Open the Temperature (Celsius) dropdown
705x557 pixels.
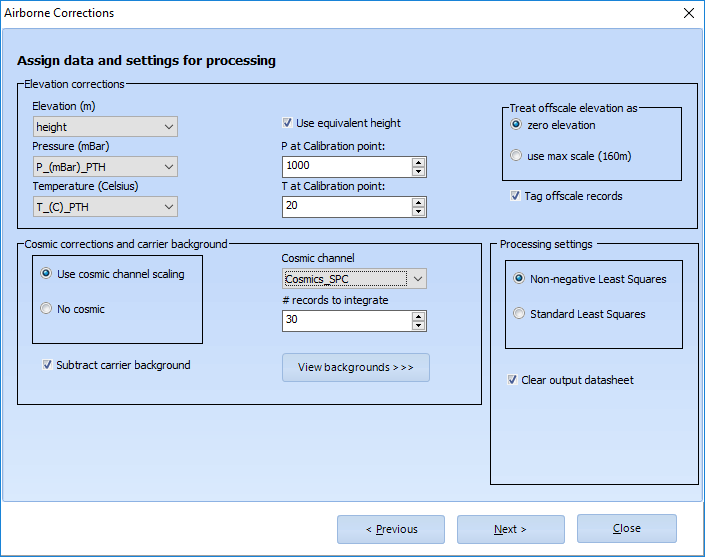point(105,207)
